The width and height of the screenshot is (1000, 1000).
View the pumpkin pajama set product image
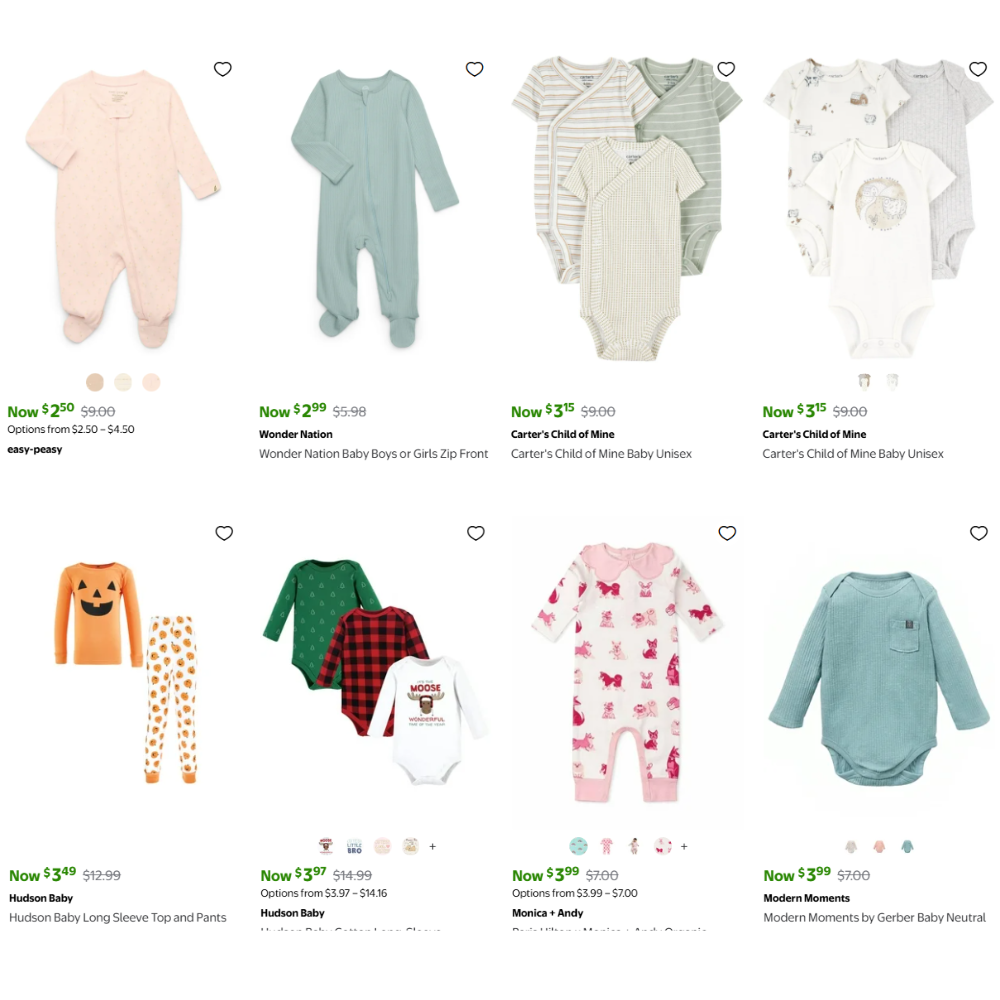(x=126, y=672)
